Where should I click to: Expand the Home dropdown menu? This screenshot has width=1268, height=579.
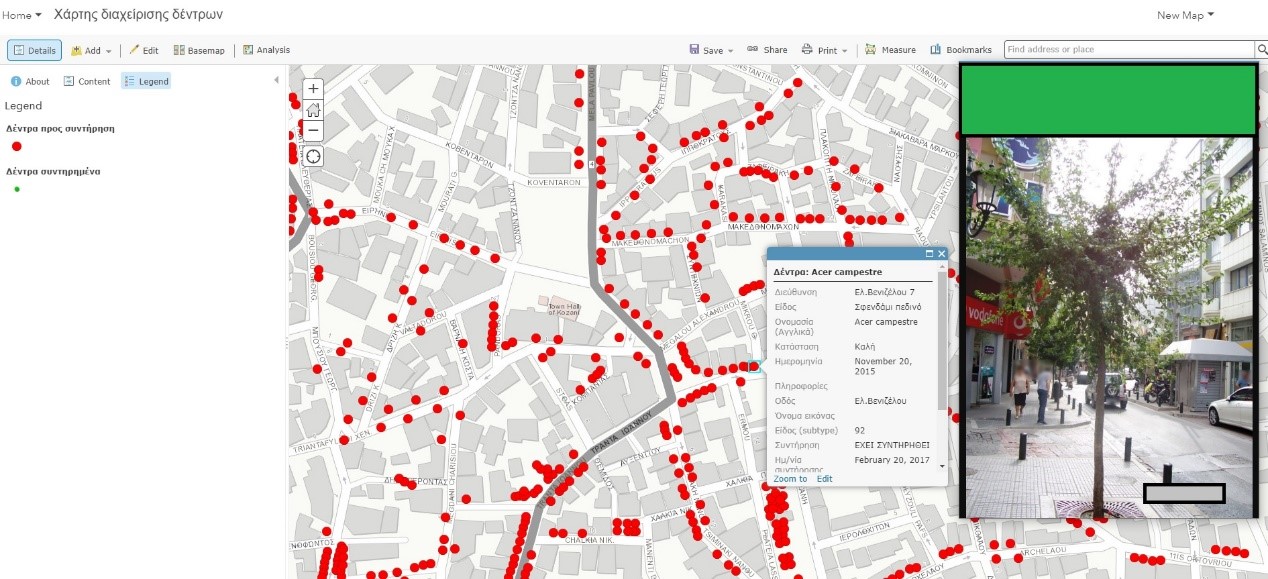(x=21, y=15)
